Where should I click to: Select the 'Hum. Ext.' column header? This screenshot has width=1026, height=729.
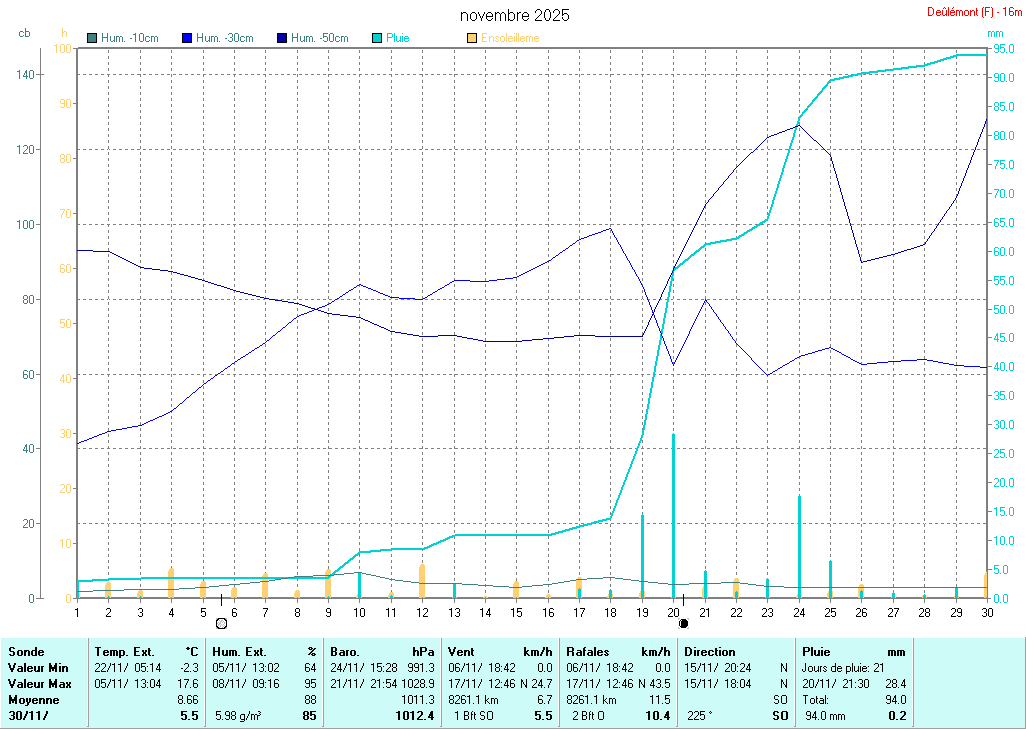click(x=240, y=651)
